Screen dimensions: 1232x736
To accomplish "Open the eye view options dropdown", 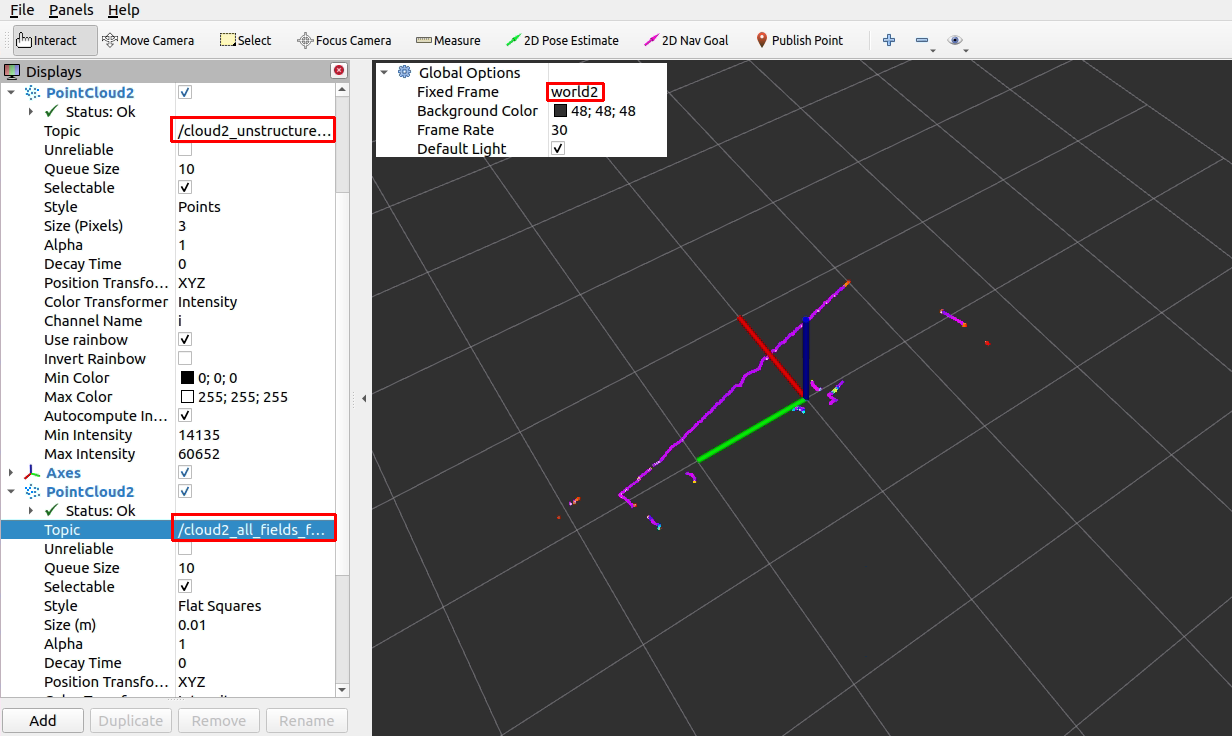I will (957, 41).
